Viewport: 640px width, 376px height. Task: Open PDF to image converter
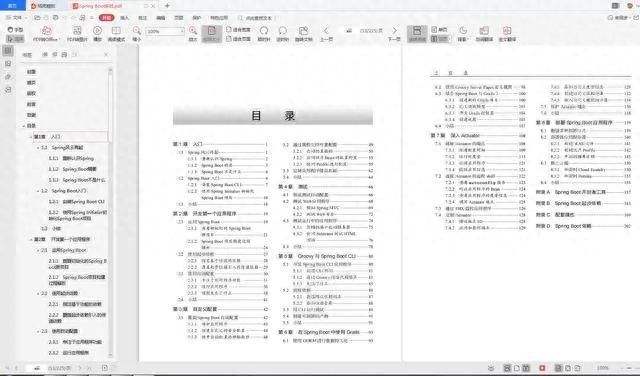pos(77,34)
